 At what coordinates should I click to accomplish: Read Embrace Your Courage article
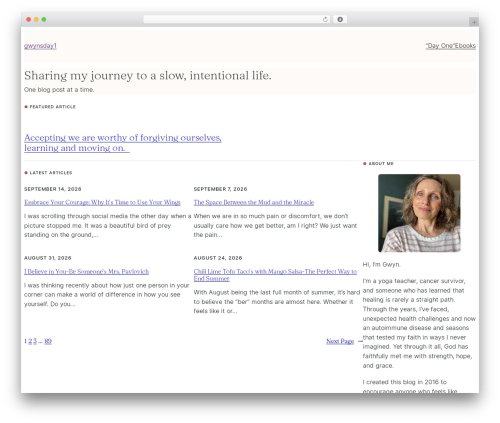coord(102,202)
